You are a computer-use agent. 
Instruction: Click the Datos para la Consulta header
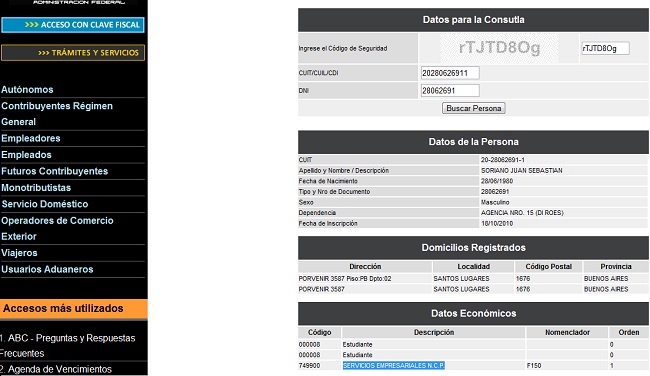(473, 20)
